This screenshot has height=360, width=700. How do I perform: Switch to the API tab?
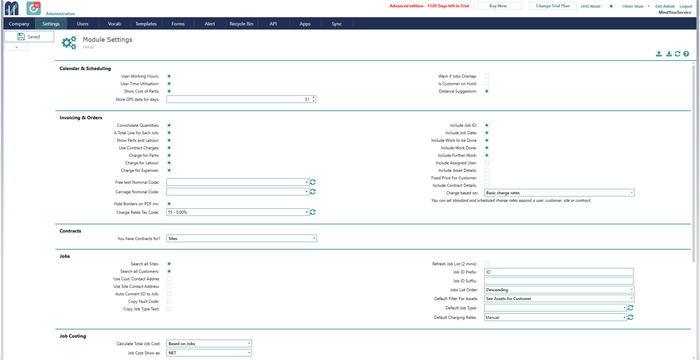[x=273, y=24]
